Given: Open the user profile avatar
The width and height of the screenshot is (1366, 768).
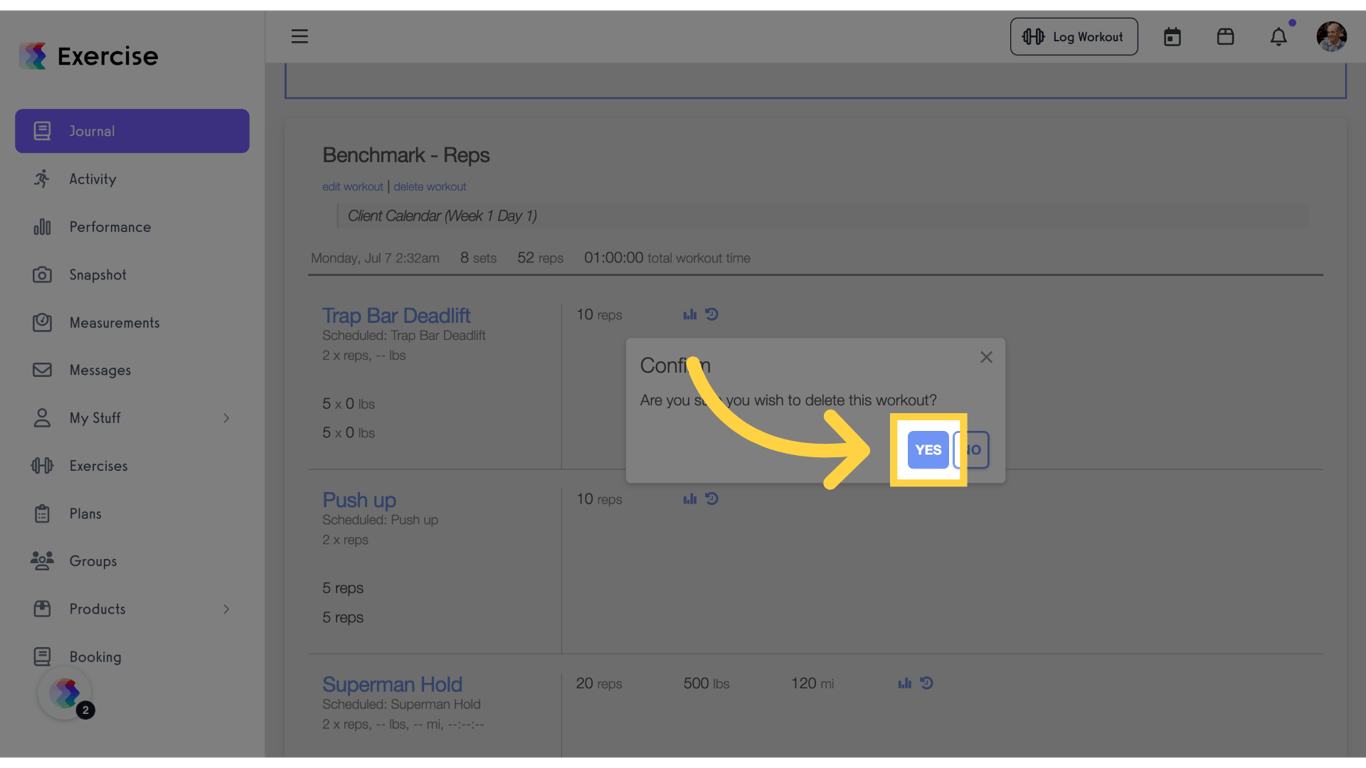Looking at the screenshot, I should pyautogui.click(x=1331, y=37).
